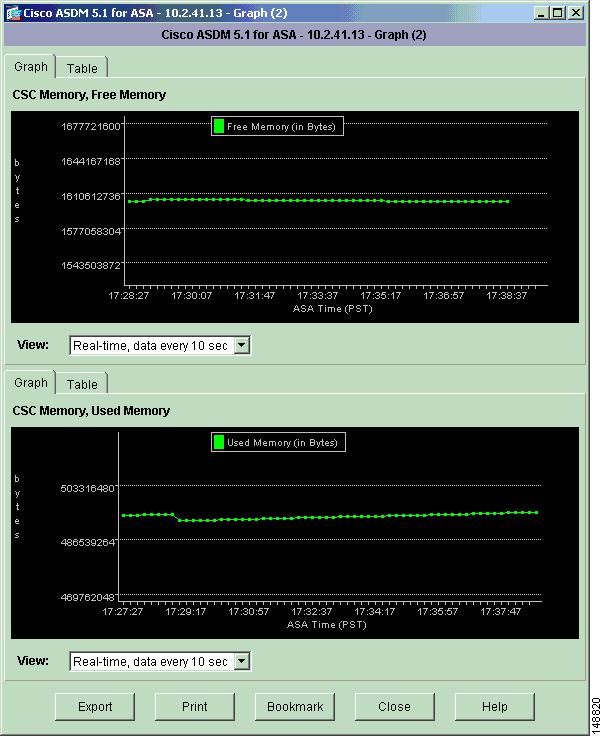Click the 17:32:37 time label
Screen dimensions: 603x736
pos(311,612)
